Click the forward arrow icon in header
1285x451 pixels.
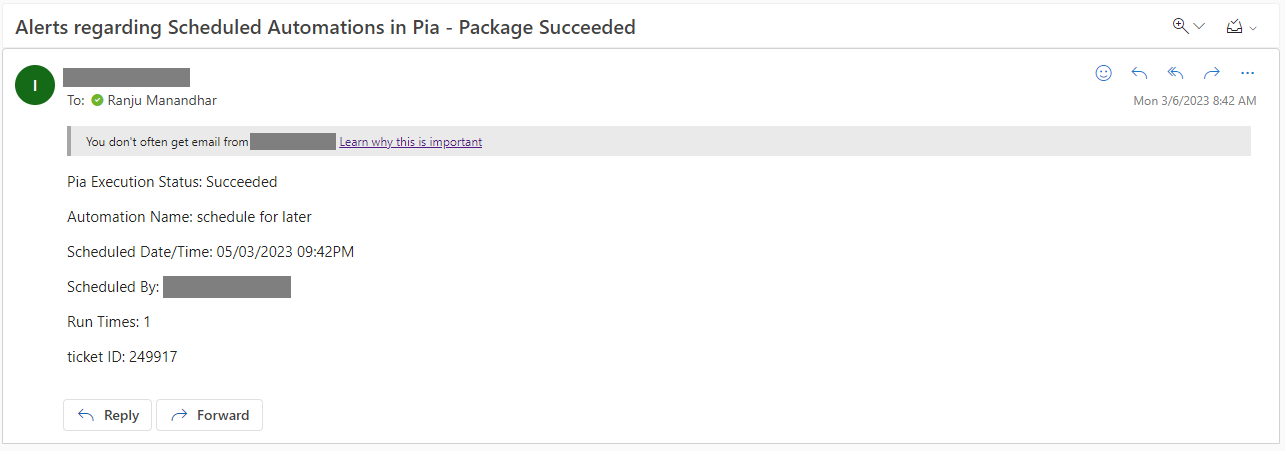click(x=1212, y=73)
